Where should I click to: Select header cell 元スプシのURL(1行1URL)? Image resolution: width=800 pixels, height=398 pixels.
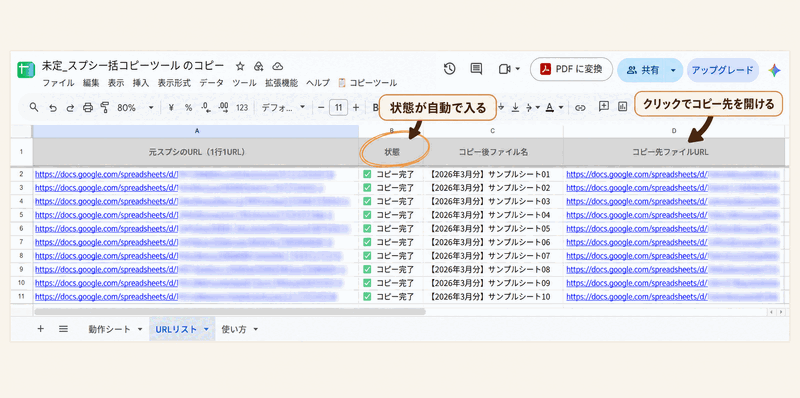tap(196, 152)
